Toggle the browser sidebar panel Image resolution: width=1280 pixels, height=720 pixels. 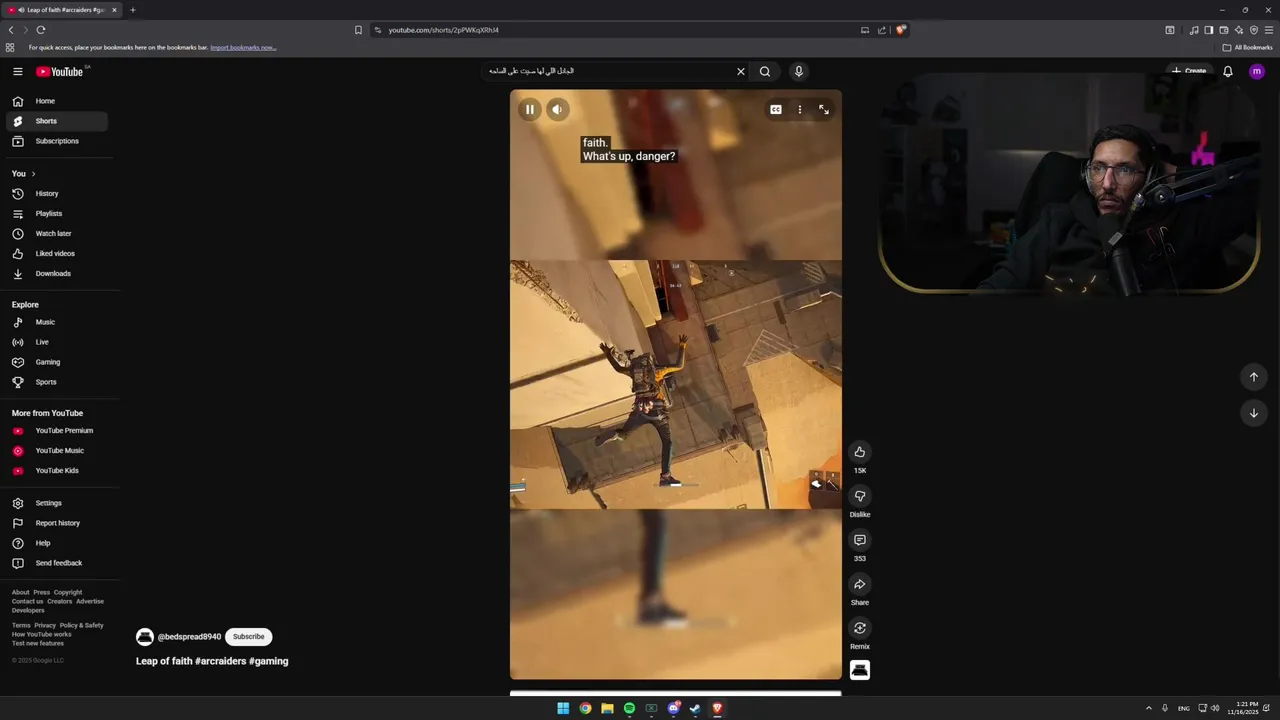(1209, 30)
